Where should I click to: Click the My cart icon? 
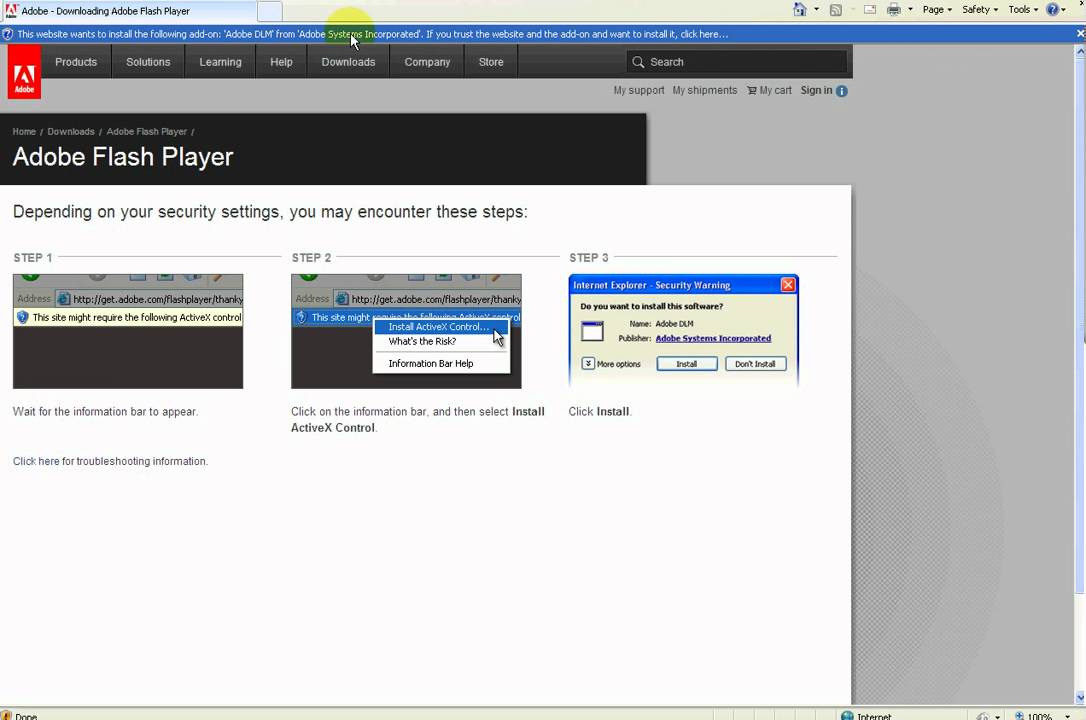[x=751, y=91]
